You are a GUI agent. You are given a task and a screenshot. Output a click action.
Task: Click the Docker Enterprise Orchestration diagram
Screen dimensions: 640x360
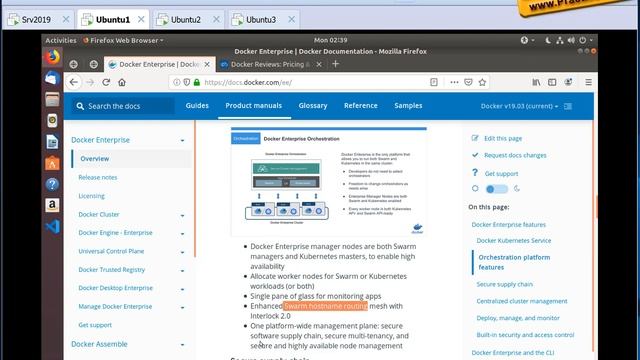[329, 182]
